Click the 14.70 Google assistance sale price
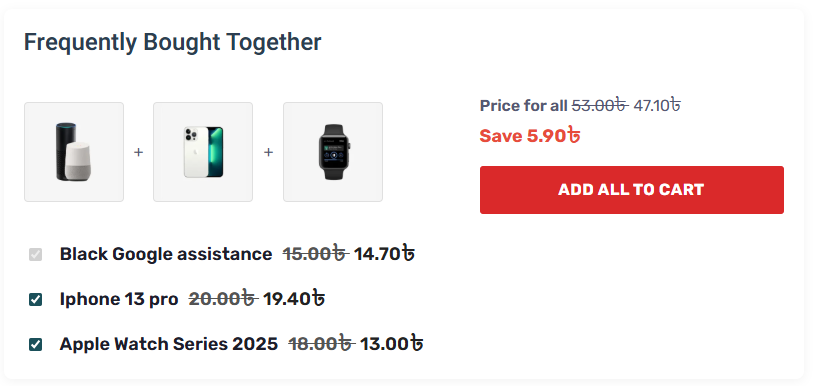The height and width of the screenshot is (386, 817). (384, 254)
